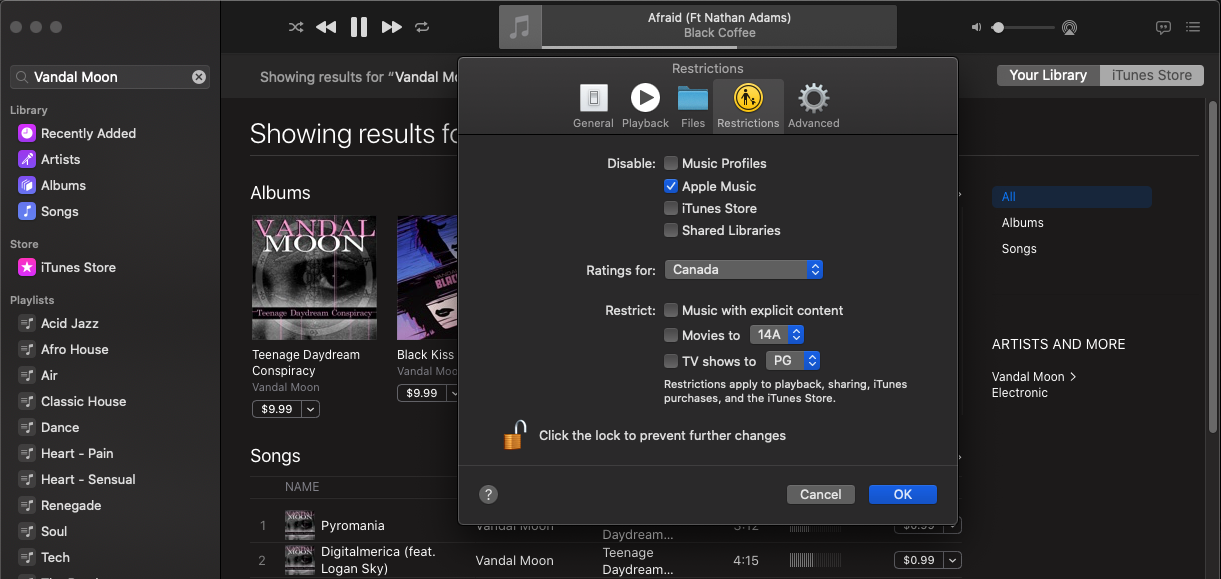Screen dimensions: 1221x579
Task: Adjust the volume slider
Action: click(1022, 28)
